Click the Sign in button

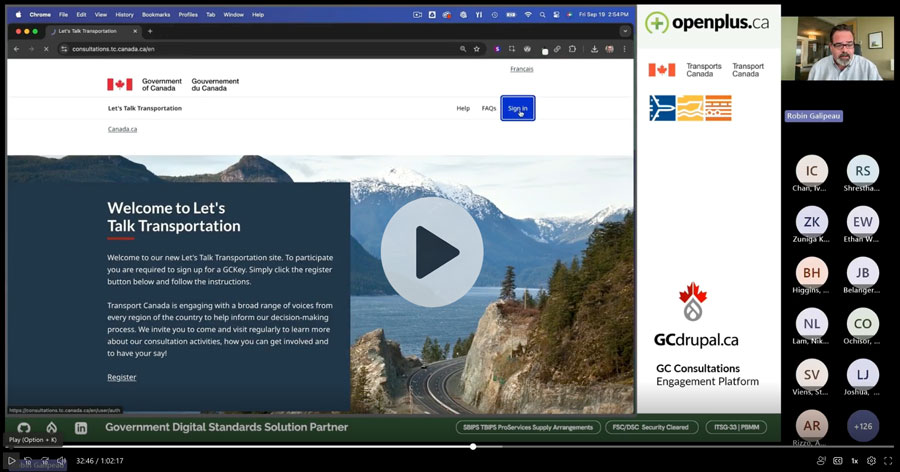tap(517, 108)
